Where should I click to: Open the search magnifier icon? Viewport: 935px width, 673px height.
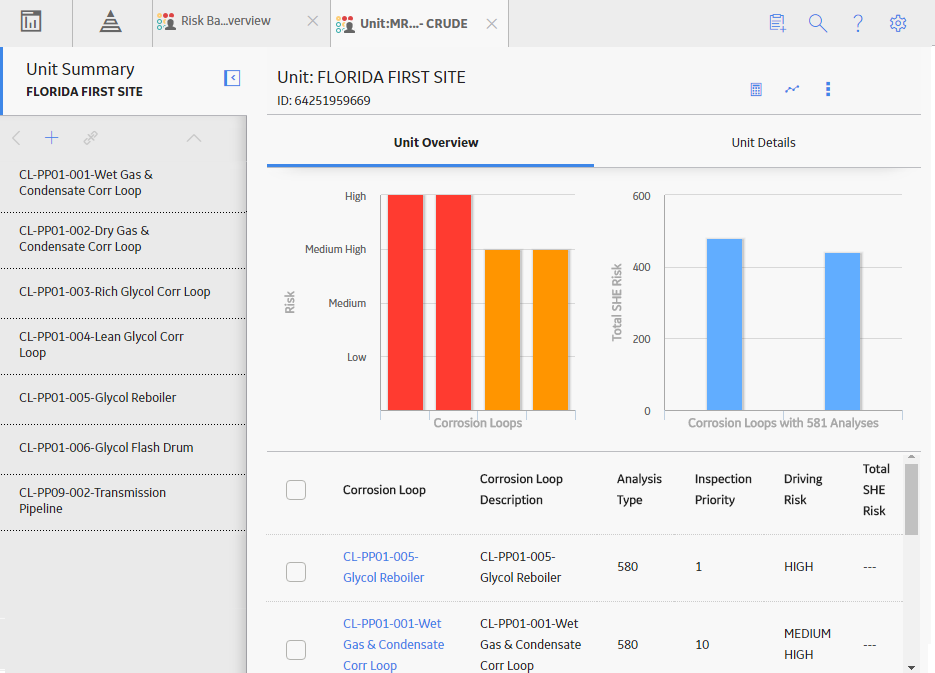point(818,23)
